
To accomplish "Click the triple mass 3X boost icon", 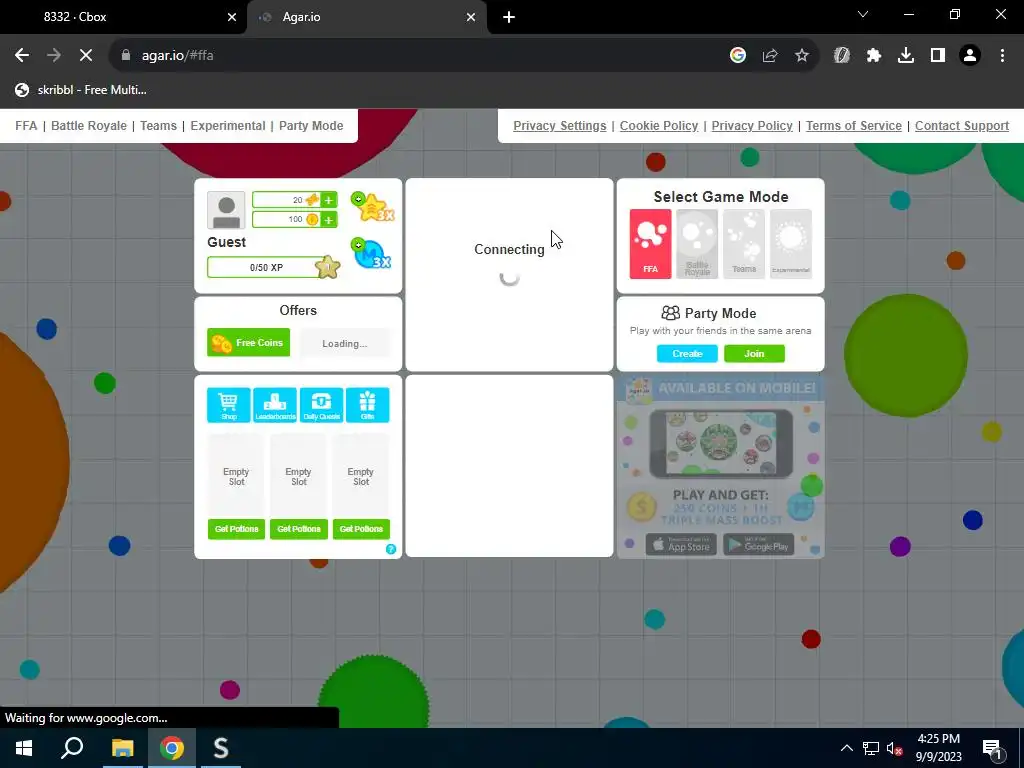I will (x=372, y=253).
